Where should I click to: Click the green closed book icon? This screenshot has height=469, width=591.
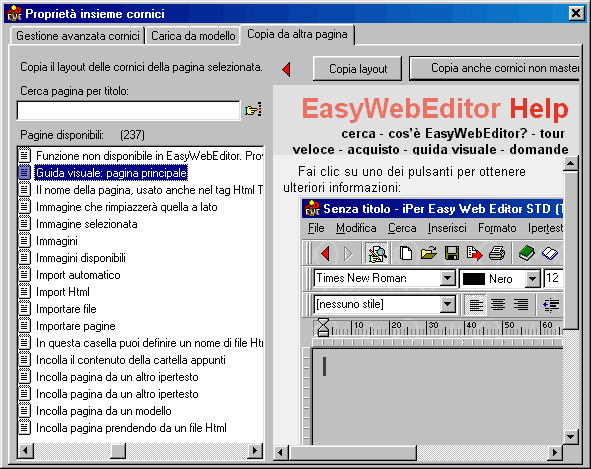point(527,253)
